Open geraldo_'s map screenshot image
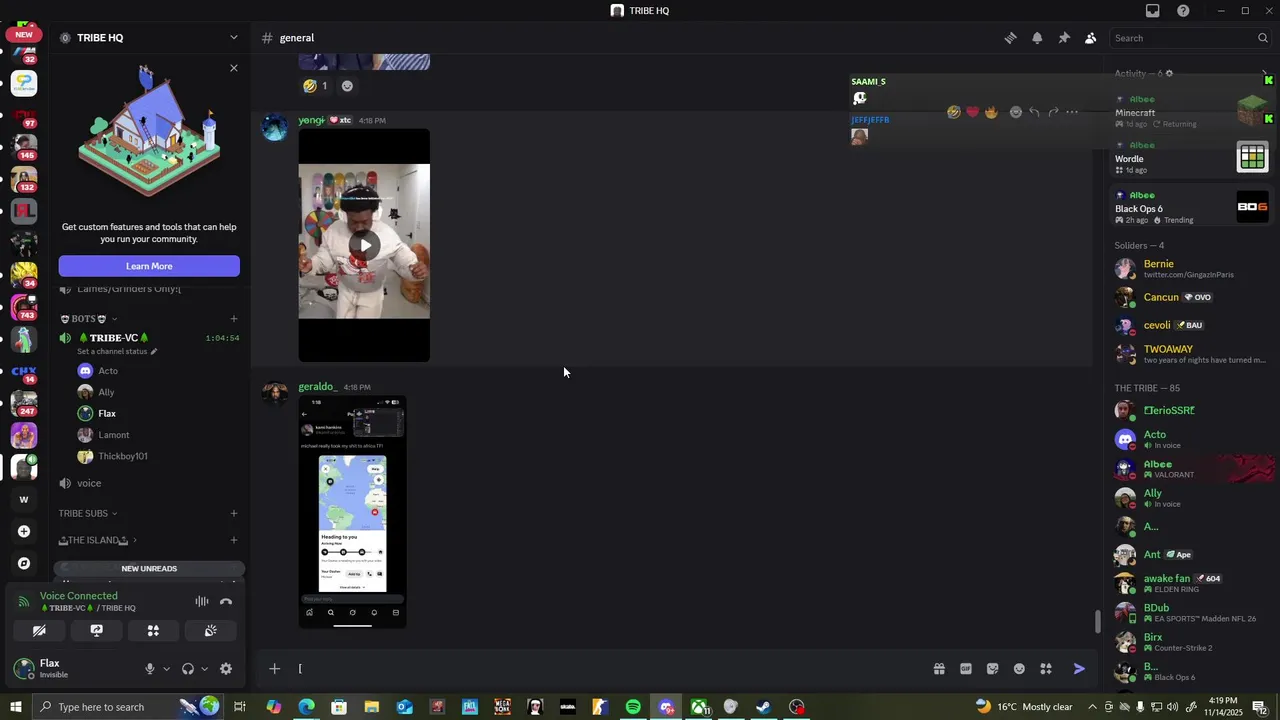The image size is (1280, 720). 352,512
